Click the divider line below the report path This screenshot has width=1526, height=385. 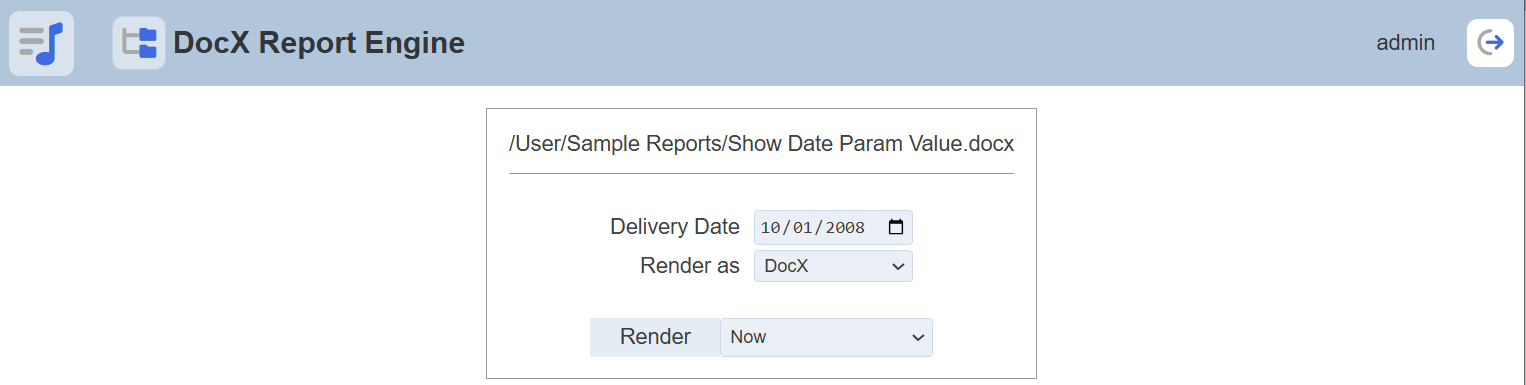pos(761,174)
